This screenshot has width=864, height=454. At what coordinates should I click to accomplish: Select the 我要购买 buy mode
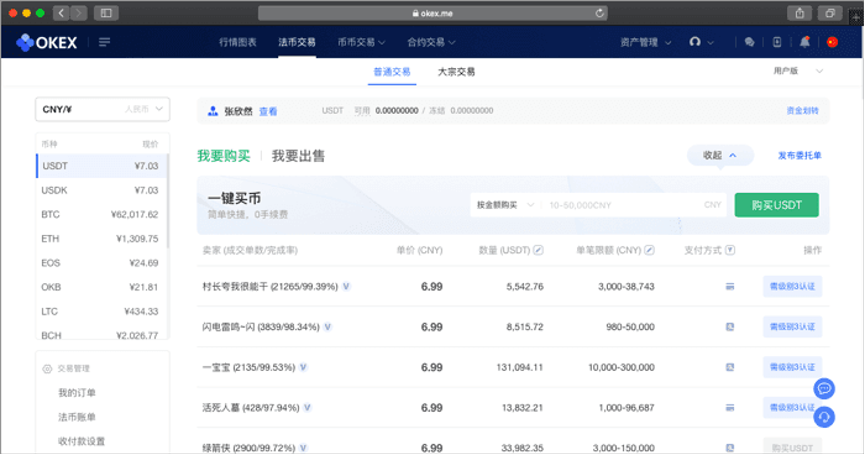tap(223, 156)
